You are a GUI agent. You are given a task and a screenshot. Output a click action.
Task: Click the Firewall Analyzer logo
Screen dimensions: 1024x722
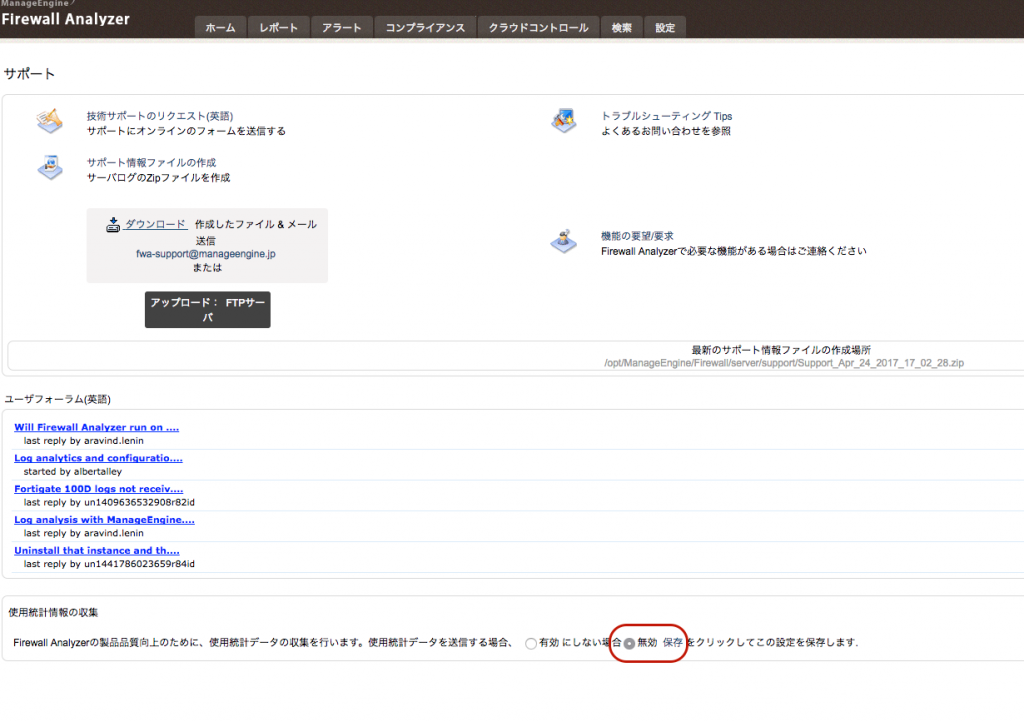click(x=65, y=19)
